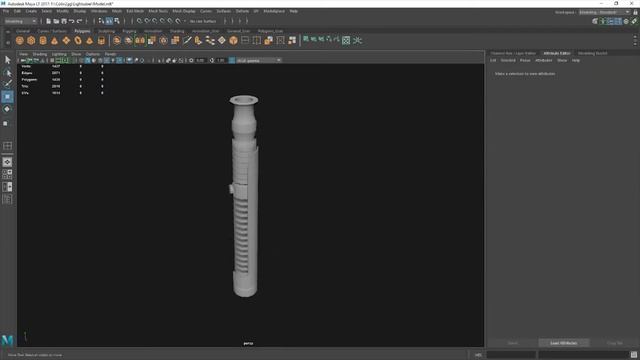Create a polygon plane from the shelf
The image size is (640, 360).
tap(66, 40)
